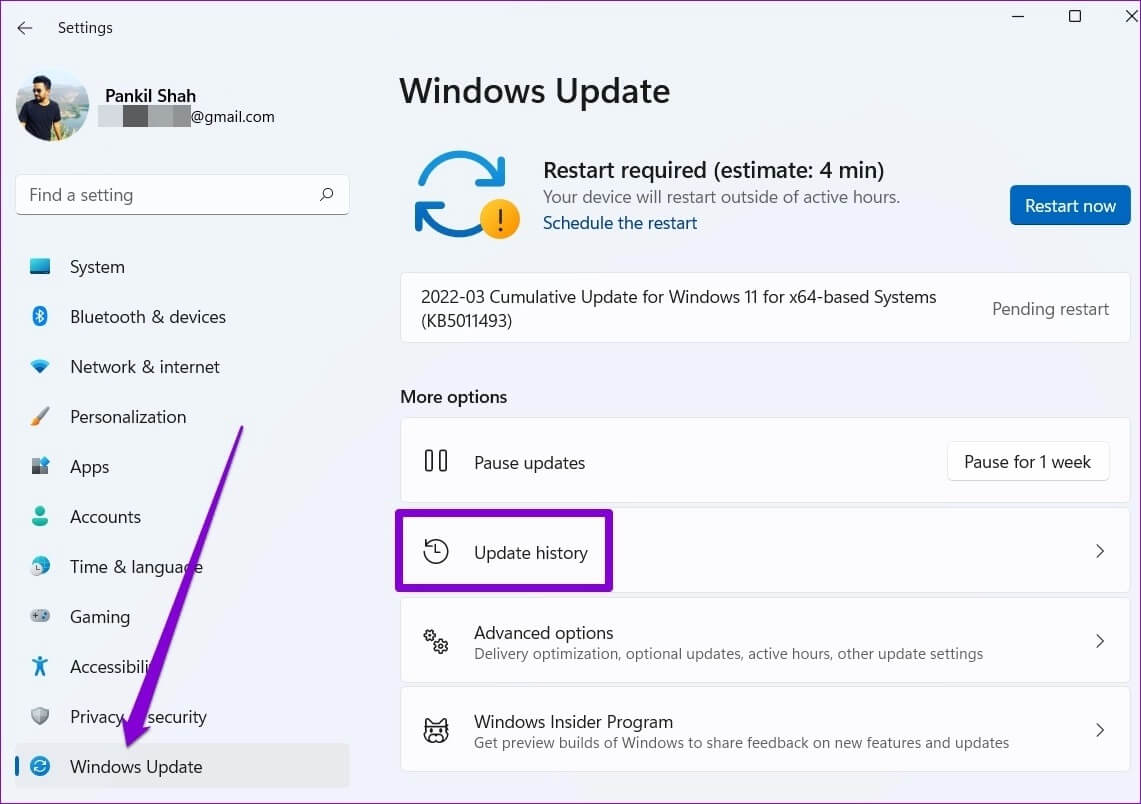This screenshot has width=1141, height=804.
Task: Open Bluetooth & devices settings
Action: pyautogui.click(x=182, y=317)
